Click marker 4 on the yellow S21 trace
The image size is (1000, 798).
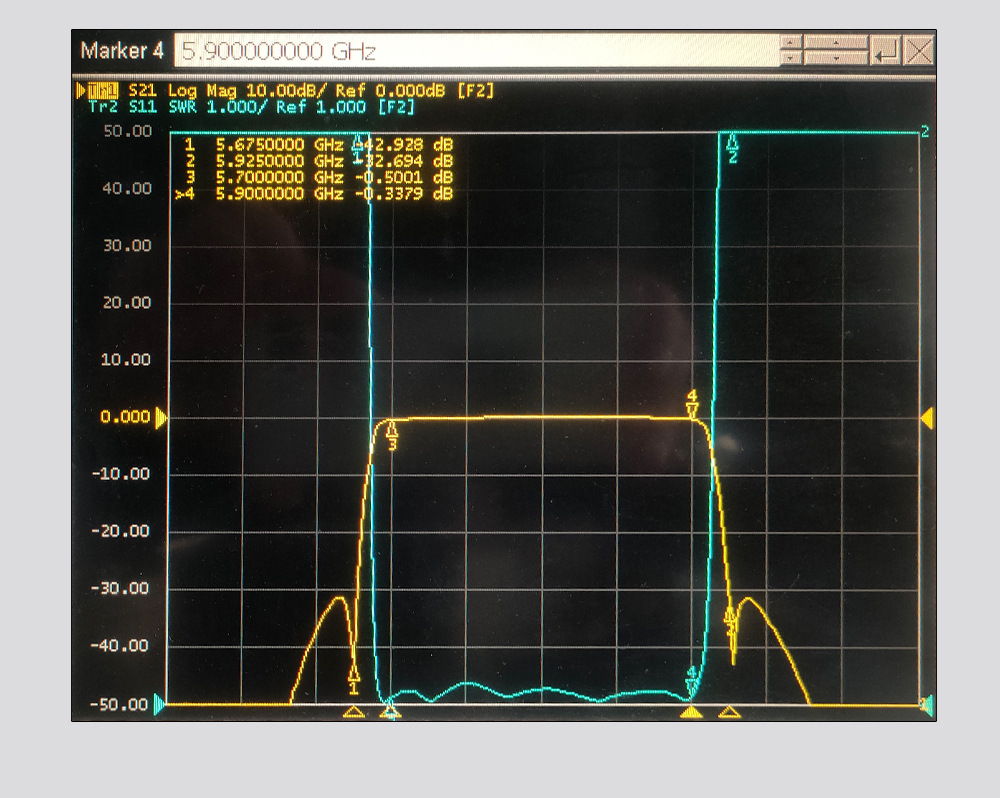[x=693, y=404]
